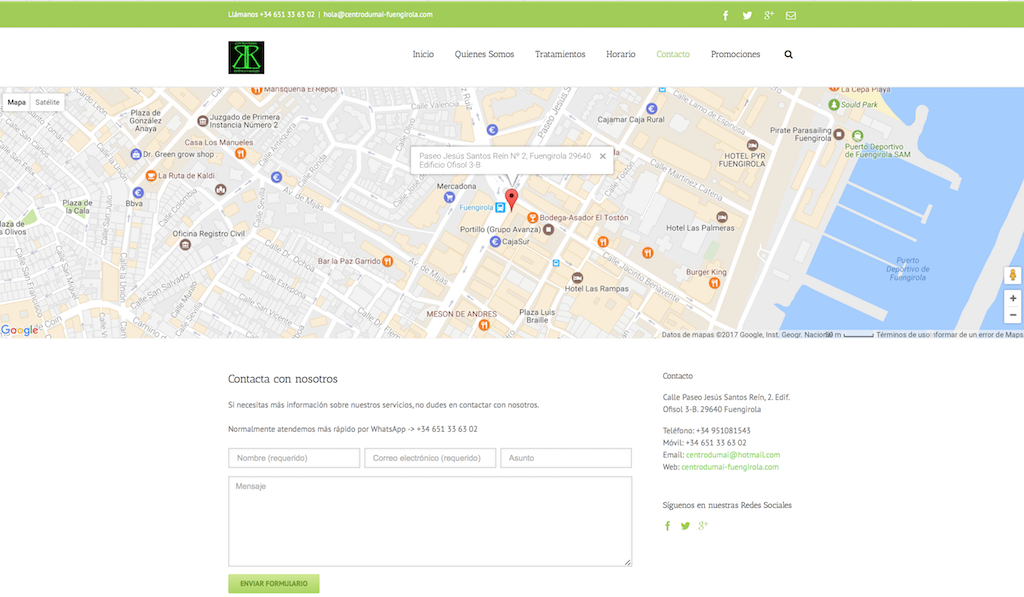Click the email envelope icon in the top bar

(x=791, y=16)
